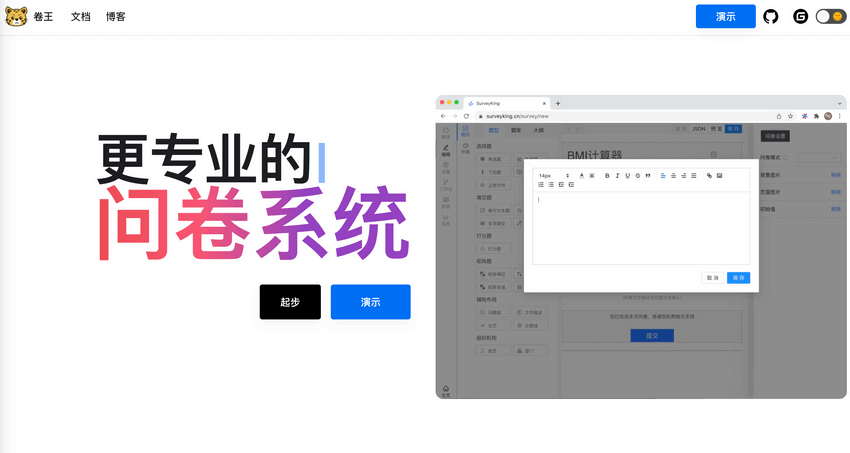Open the 文档 menu link
Screen dimensions: 850x453
coord(81,17)
